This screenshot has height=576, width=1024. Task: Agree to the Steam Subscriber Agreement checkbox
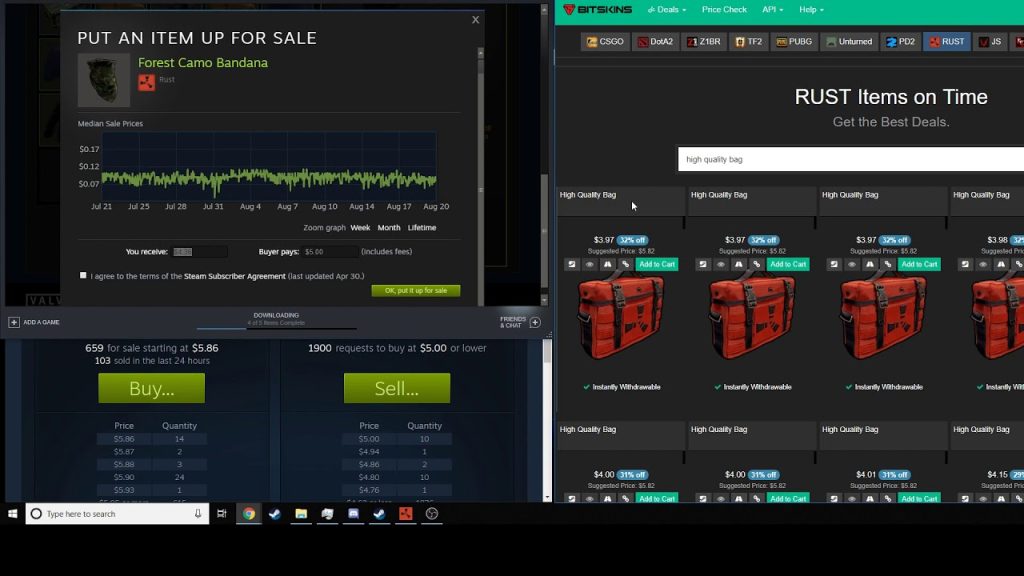point(83,276)
